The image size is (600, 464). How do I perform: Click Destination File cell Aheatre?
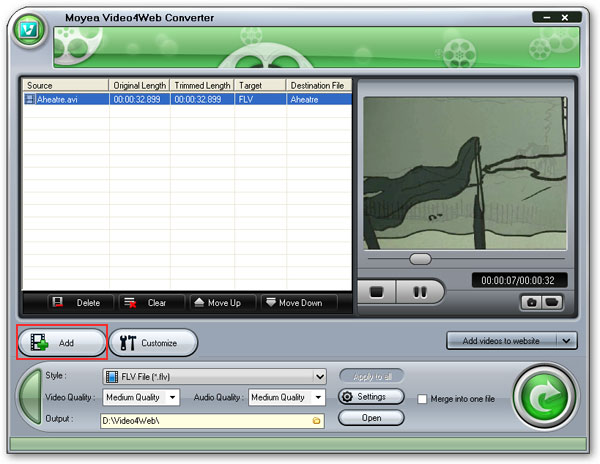click(319, 99)
